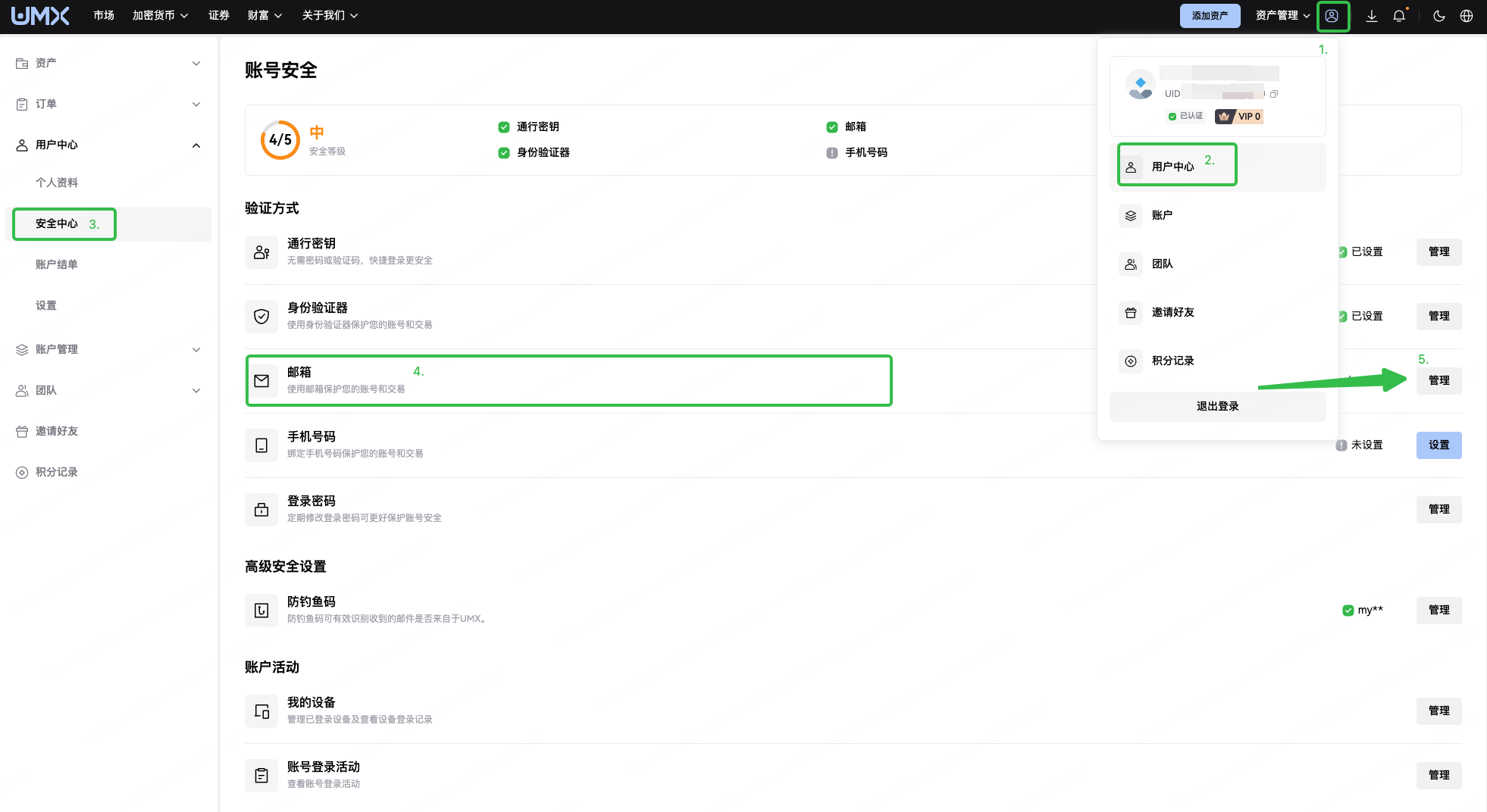
Task: Click the 用户中心 person icon in dropdown menu
Action: [x=1131, y=167]
